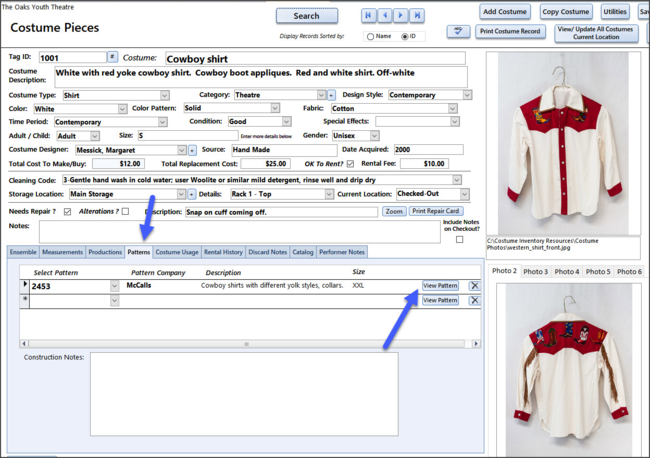Image resolution: width=650 pixels, height=458 pixels.
Task: Jump to the last record arrow
Action: [415, 15]
